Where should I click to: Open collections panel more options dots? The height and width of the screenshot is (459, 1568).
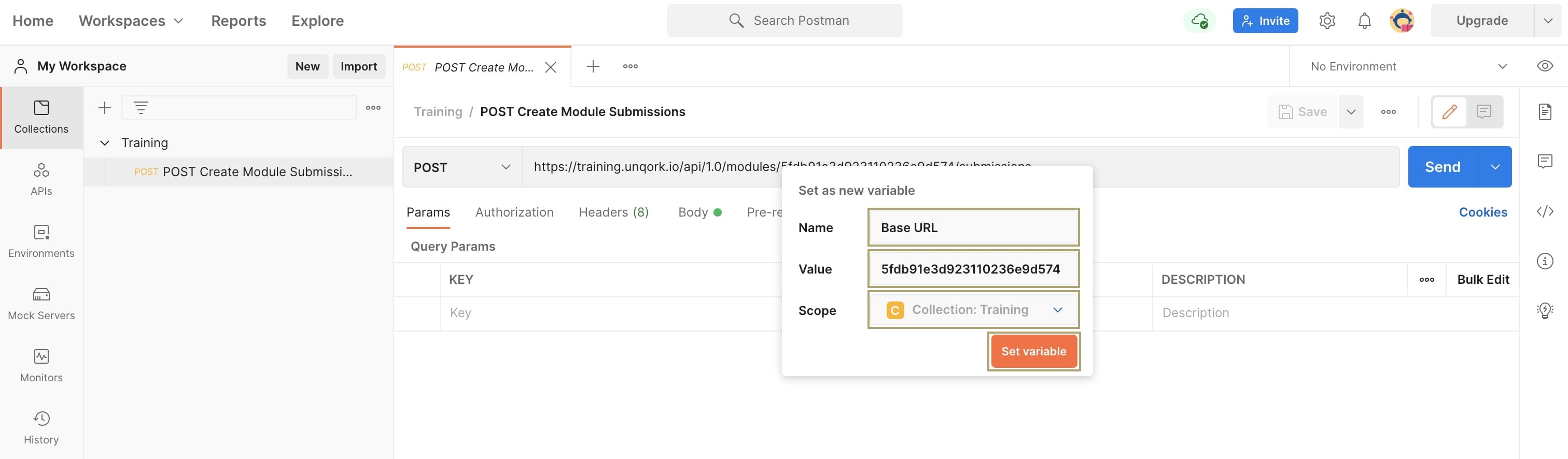(x=373, y=108)
